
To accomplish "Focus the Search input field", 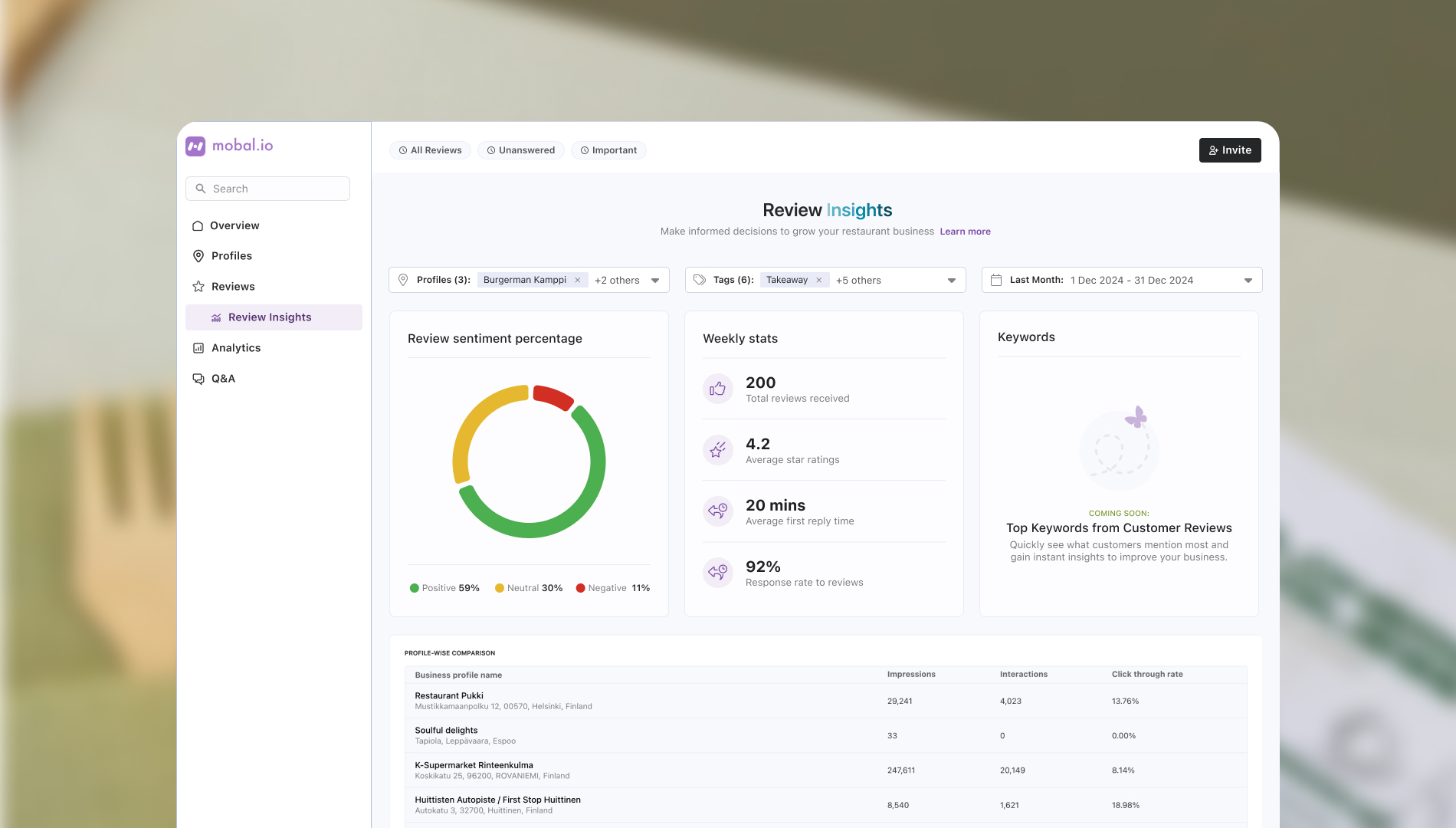I will tap(267, 189).
